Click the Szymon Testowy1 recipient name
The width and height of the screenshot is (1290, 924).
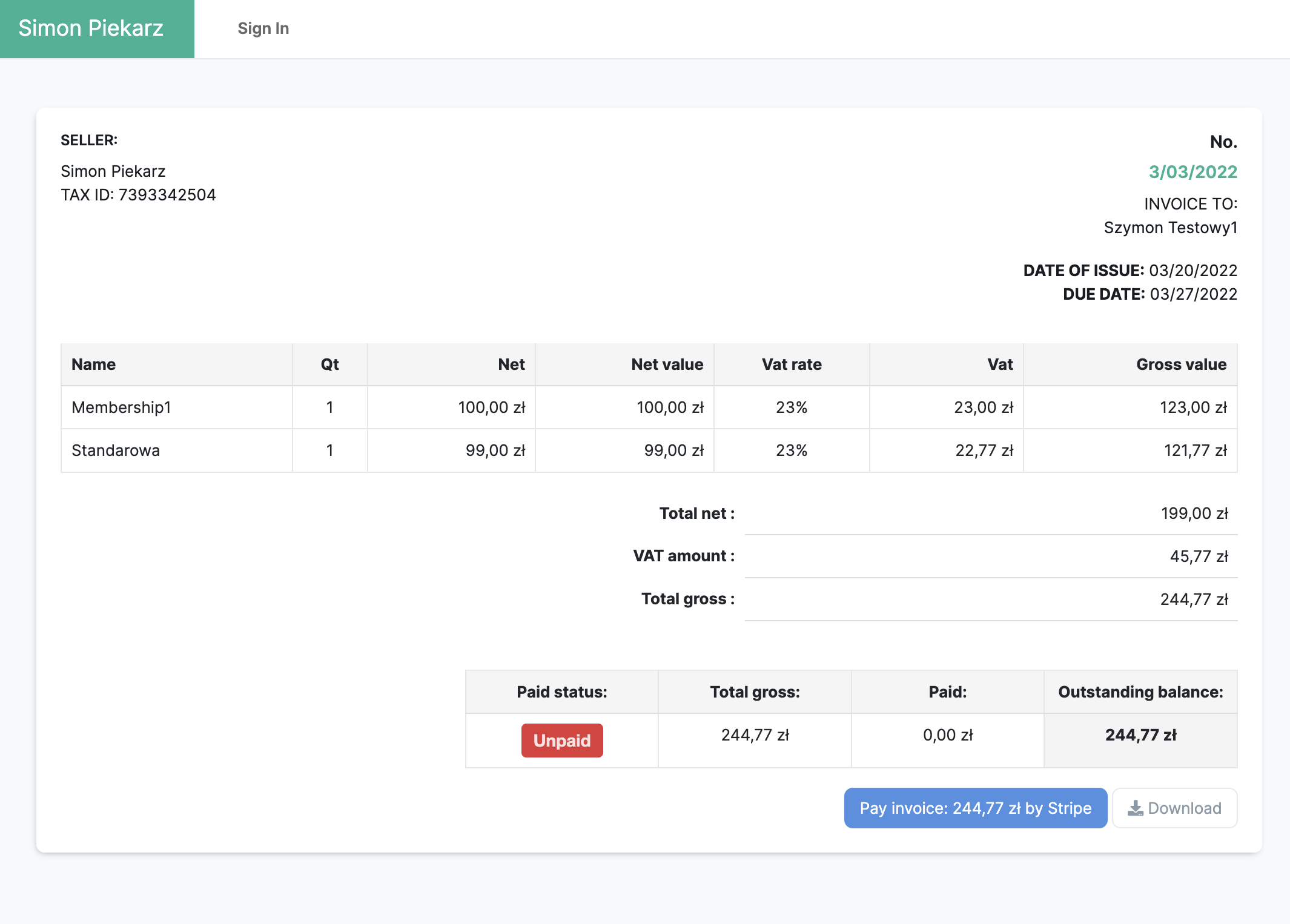[1170, 228]
